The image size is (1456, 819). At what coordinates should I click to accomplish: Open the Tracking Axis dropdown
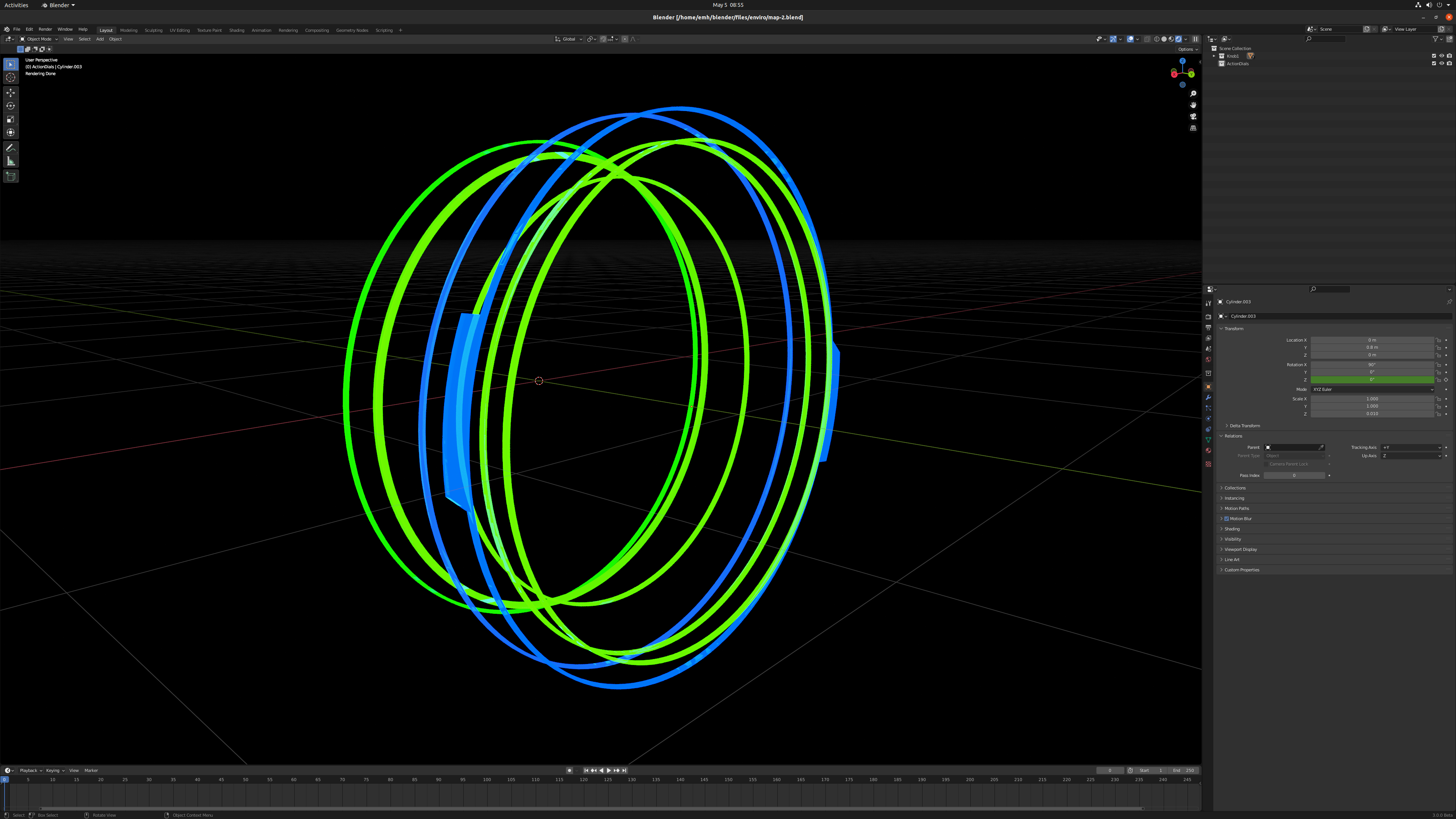[x=1411, y=448]
